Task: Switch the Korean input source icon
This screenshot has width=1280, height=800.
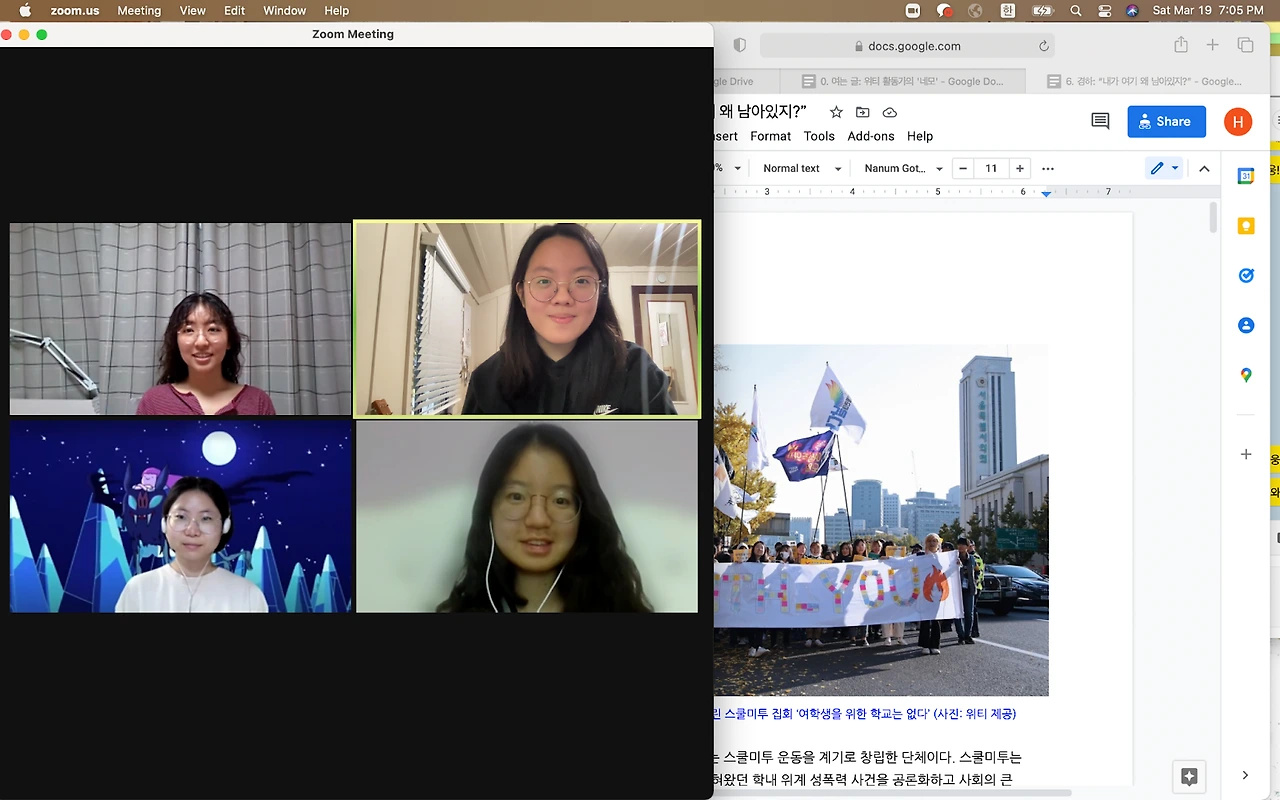Action: point(1008,11)
